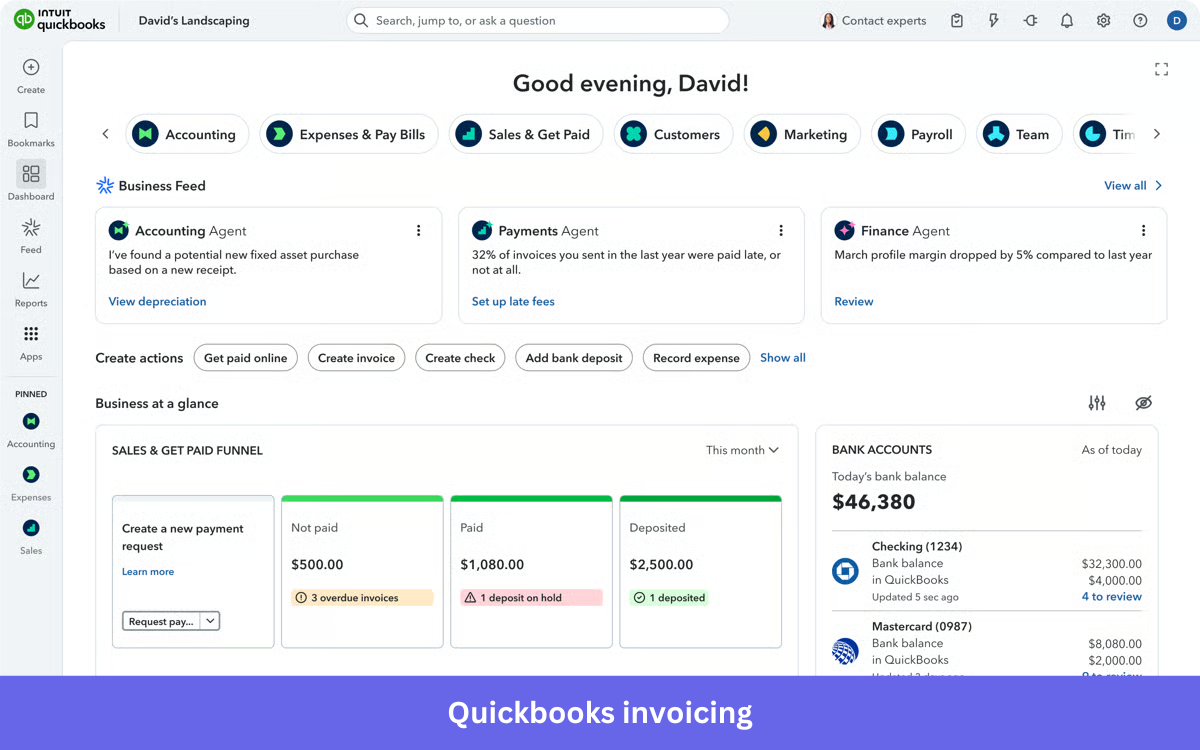Open the Feed sidebar icon
The width and height of the screenshot is (1200, 750).
click(31, 227)
